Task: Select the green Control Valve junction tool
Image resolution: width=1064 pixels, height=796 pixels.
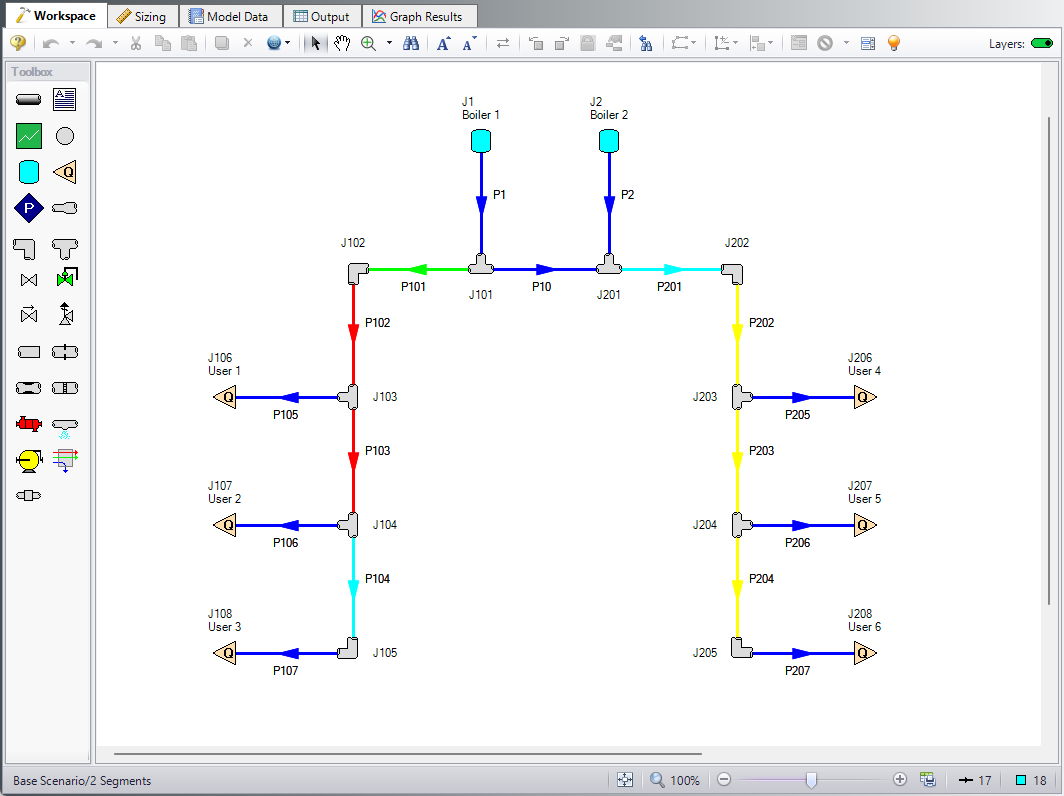Action: tap(66, 277)
